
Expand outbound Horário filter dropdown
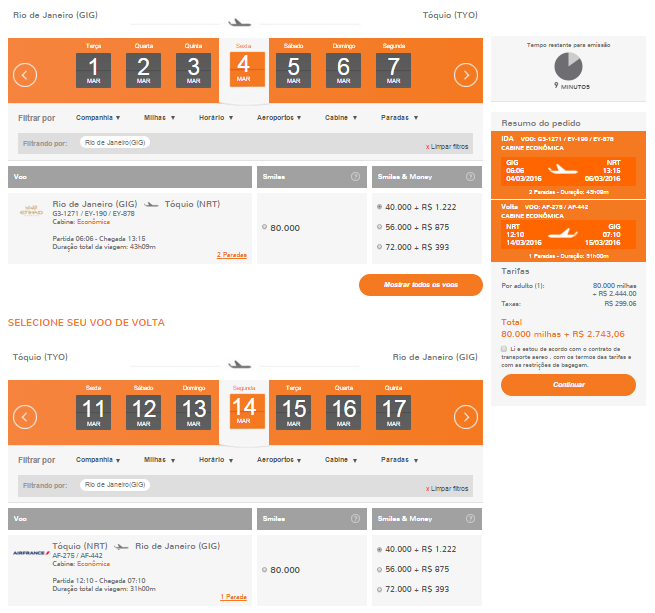click(216, 117)
